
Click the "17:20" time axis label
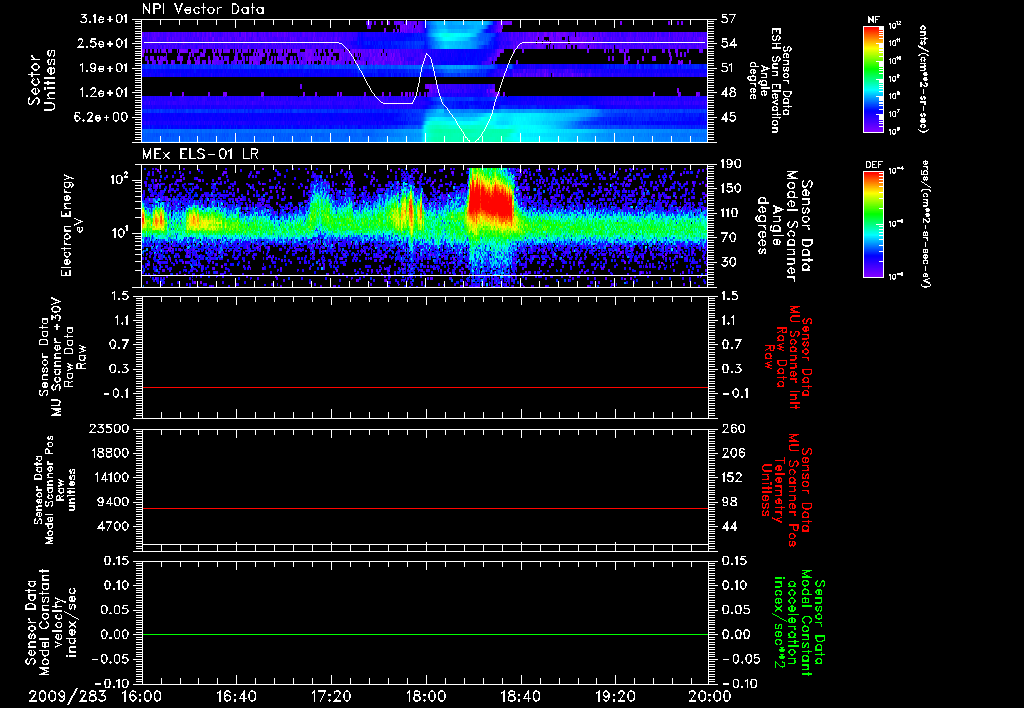pyautogui.click(x=331, y=696)
